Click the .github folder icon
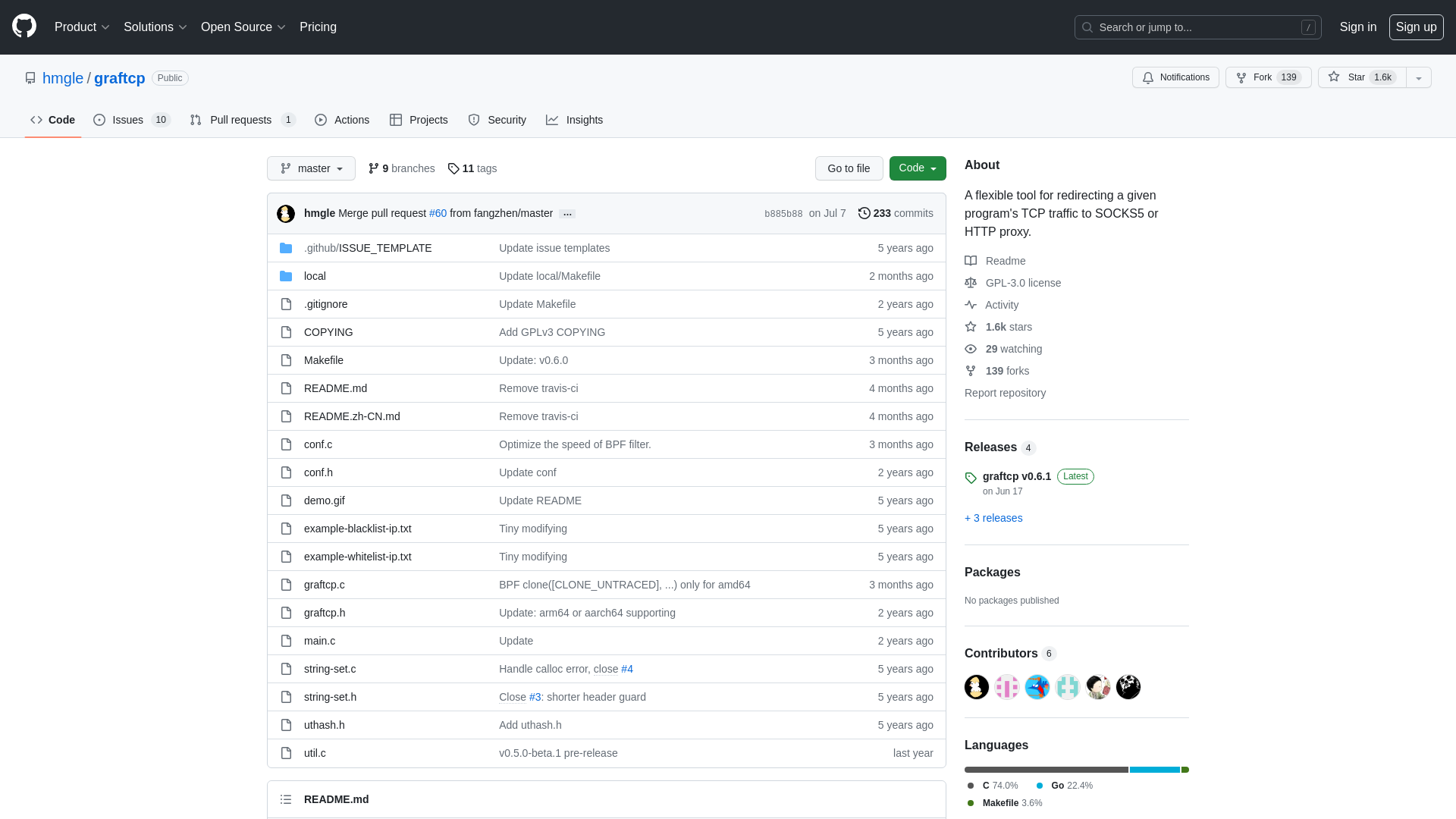 click(286, 248)
